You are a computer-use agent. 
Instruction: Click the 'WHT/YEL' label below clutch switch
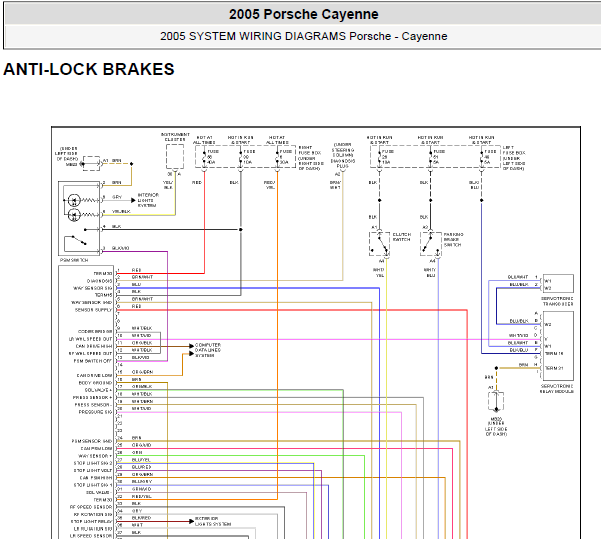(378, 273)
